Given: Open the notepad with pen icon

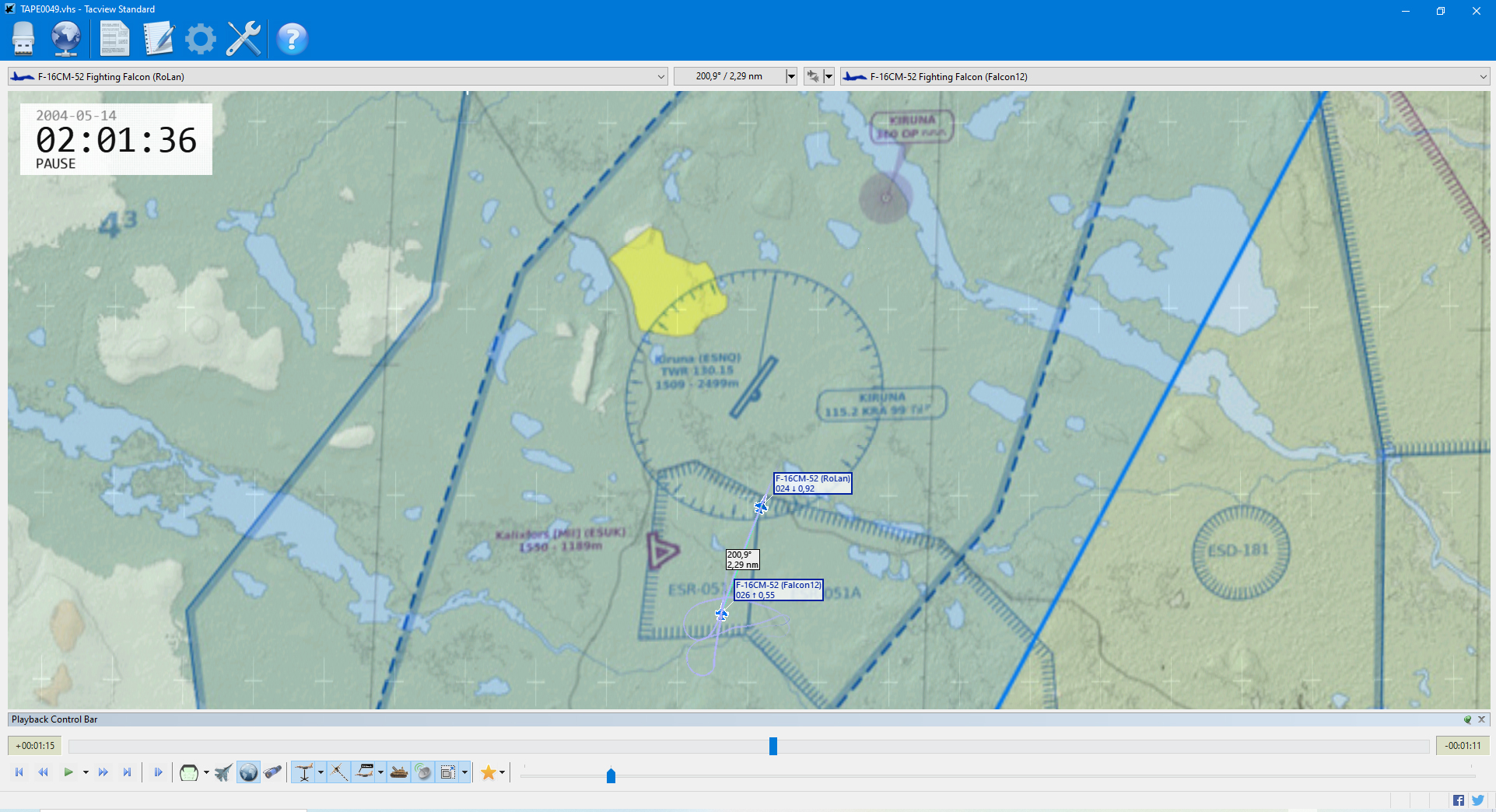Looking at the screenshot, I should (x=158, y=38).
